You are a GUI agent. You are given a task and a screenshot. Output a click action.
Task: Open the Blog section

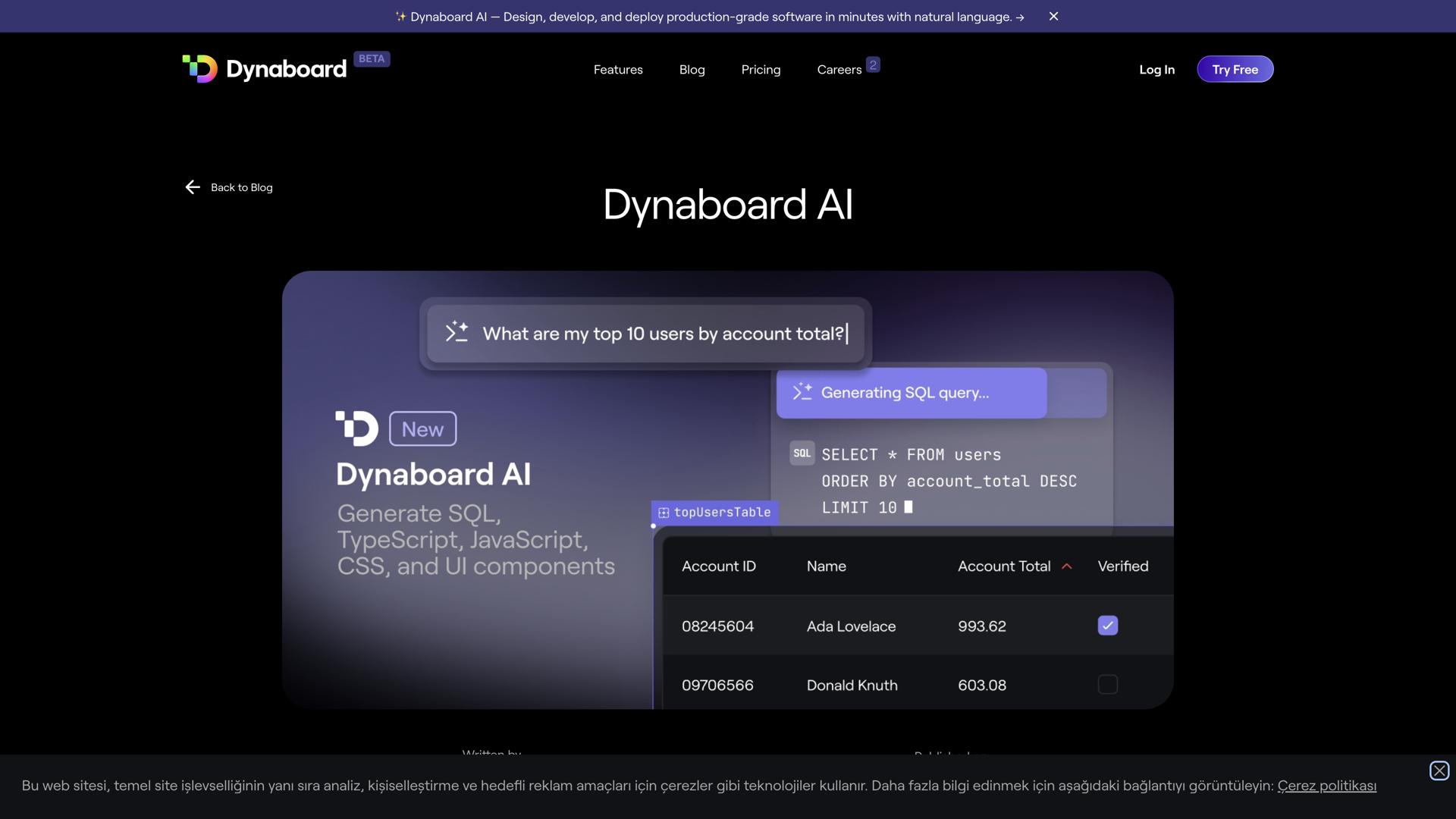[x=692, y=69]
